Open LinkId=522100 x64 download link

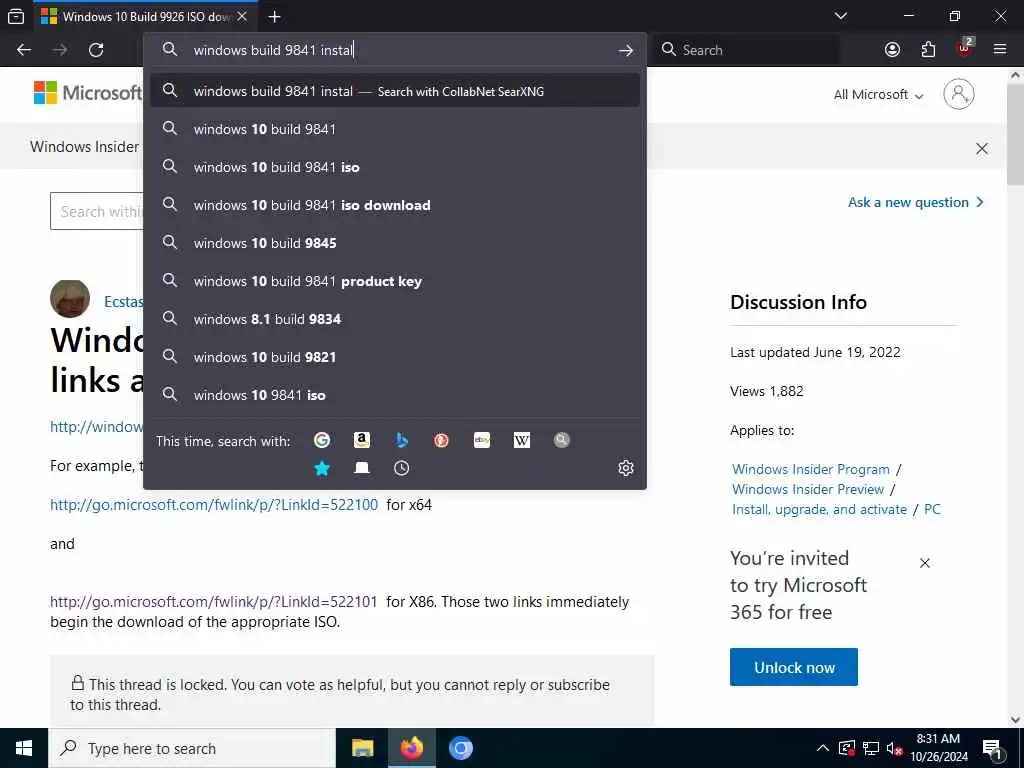(x=214, y=505)
